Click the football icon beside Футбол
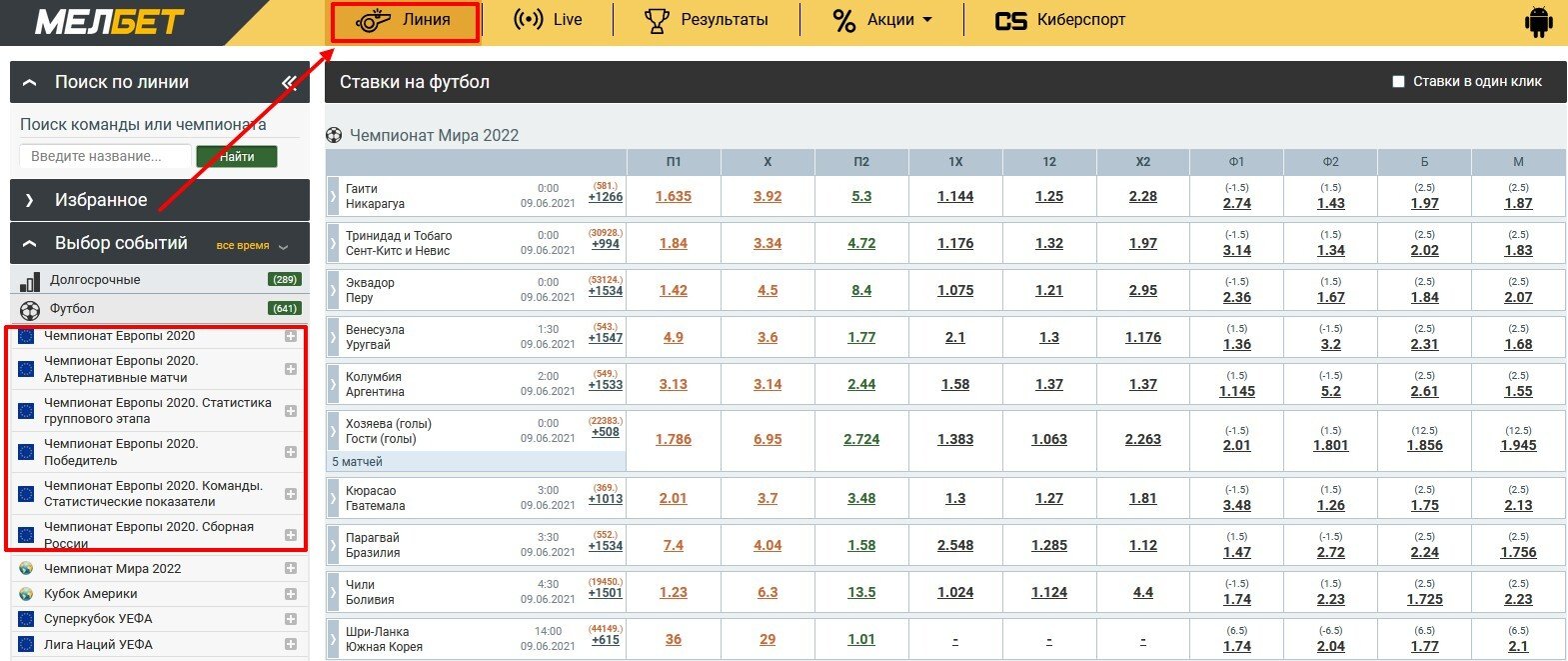The width and height of the screenshot is (1568, 661). [x=30, y=309]
